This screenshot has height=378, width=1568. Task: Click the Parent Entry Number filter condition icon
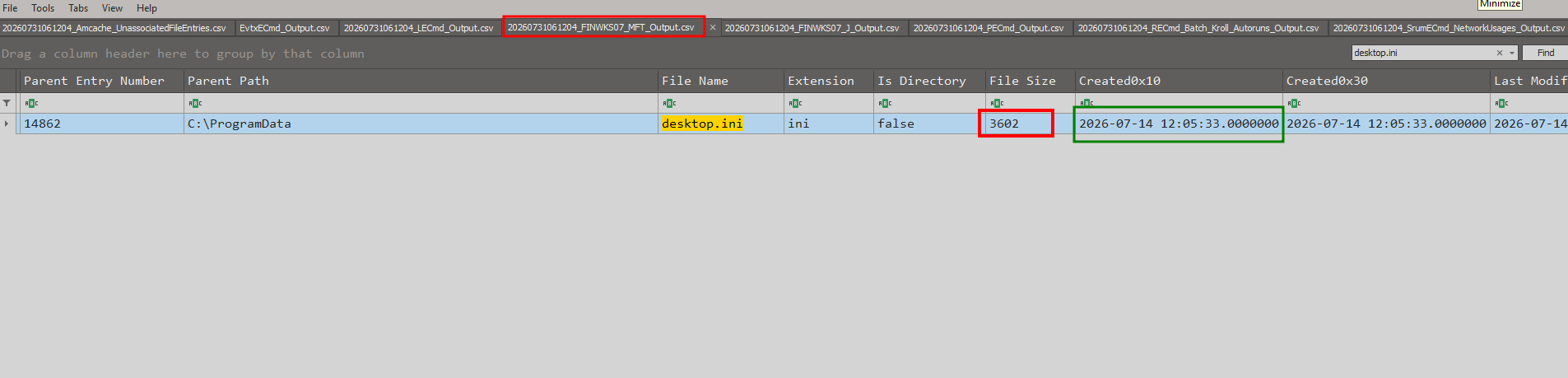click(x=31, y=103)
